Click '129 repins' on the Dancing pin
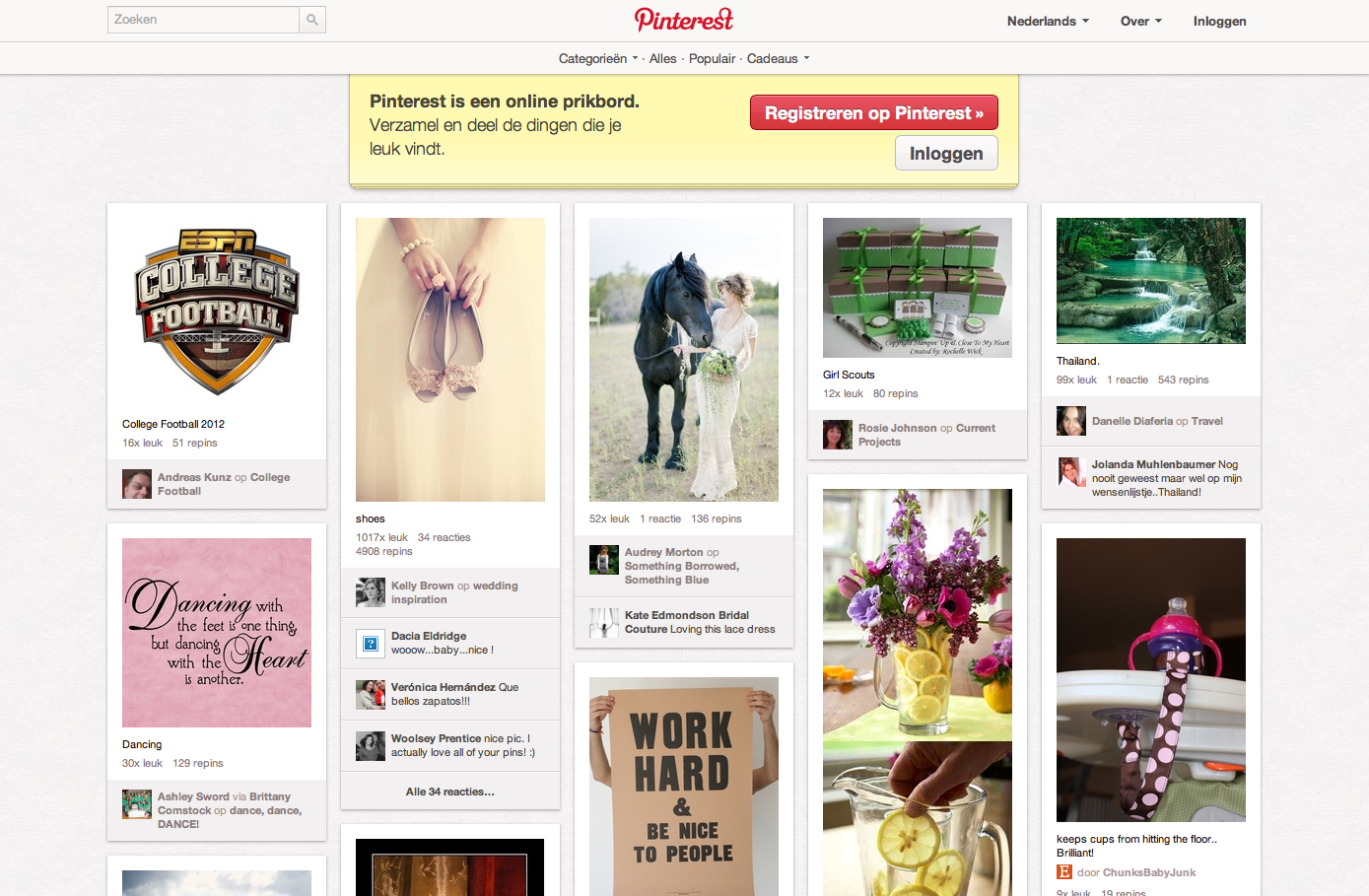 pyautogui.click(x=198, y=763)
